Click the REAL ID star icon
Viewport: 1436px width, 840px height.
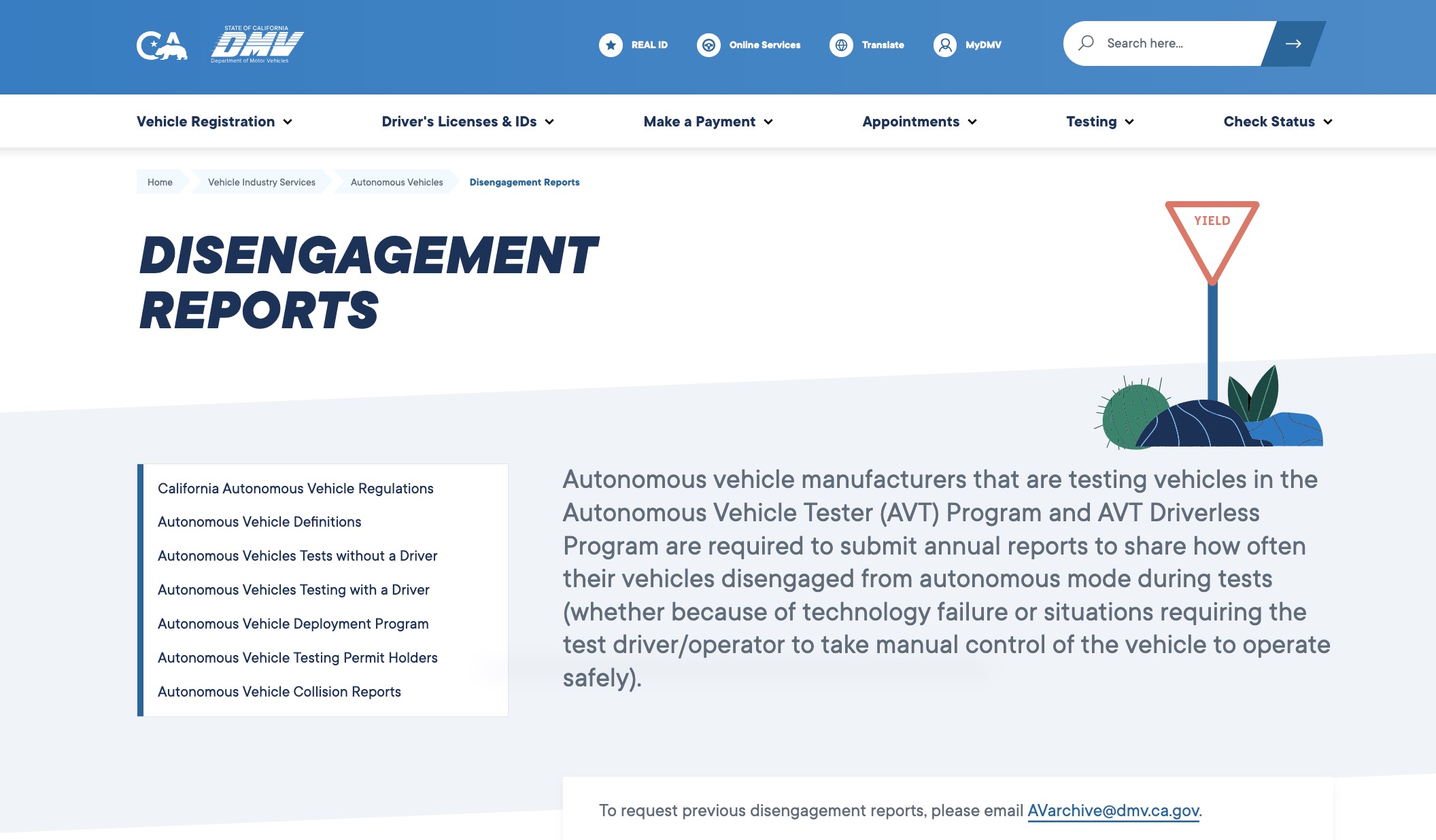[611, 45]
